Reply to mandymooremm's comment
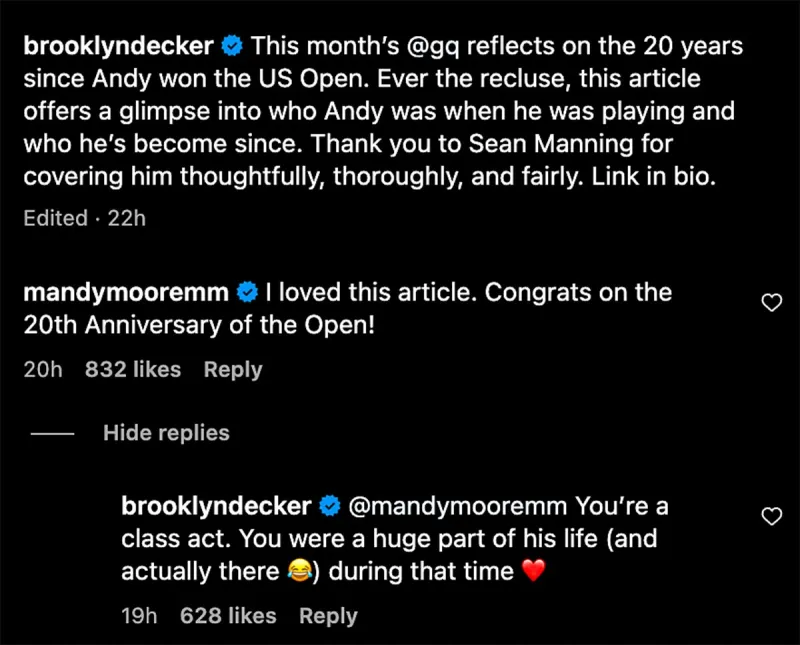 pos(232,370)
